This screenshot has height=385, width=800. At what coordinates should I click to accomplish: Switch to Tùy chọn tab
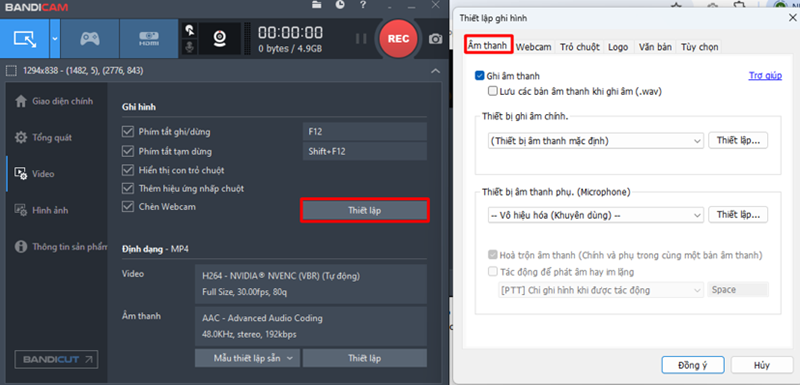point(699,47)
